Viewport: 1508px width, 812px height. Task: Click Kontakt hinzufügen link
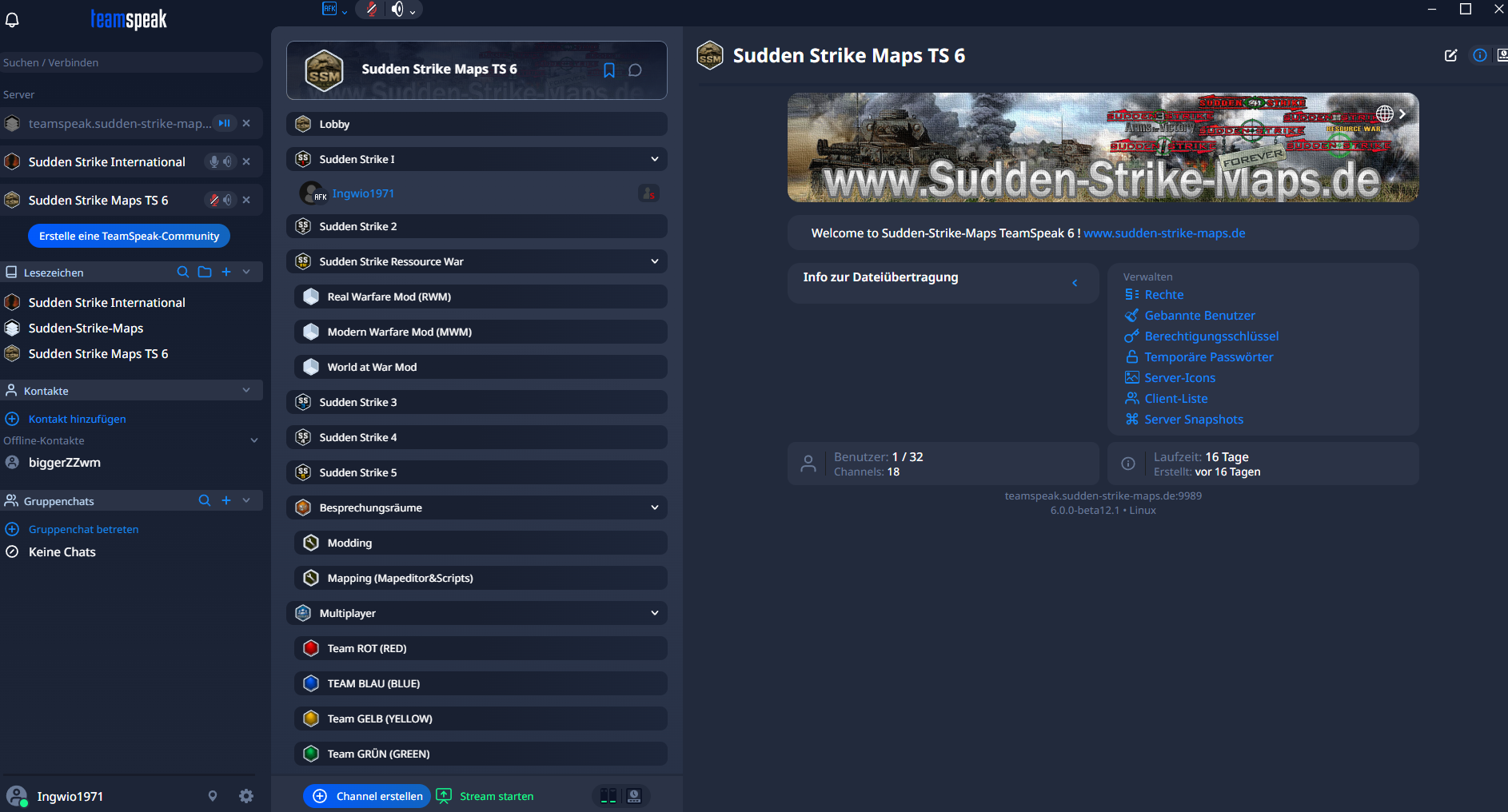[77, 419]
